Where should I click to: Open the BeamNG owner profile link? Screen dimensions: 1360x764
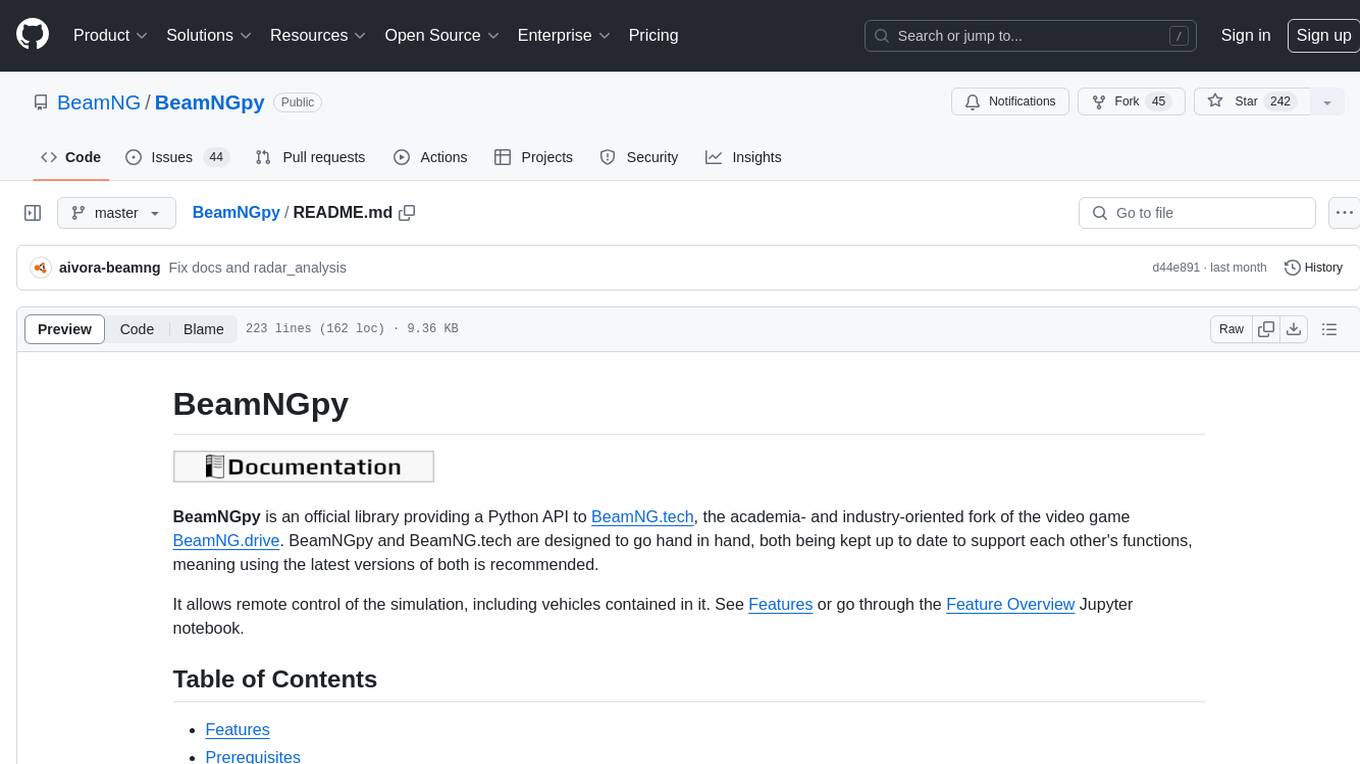tap(99, 102)
